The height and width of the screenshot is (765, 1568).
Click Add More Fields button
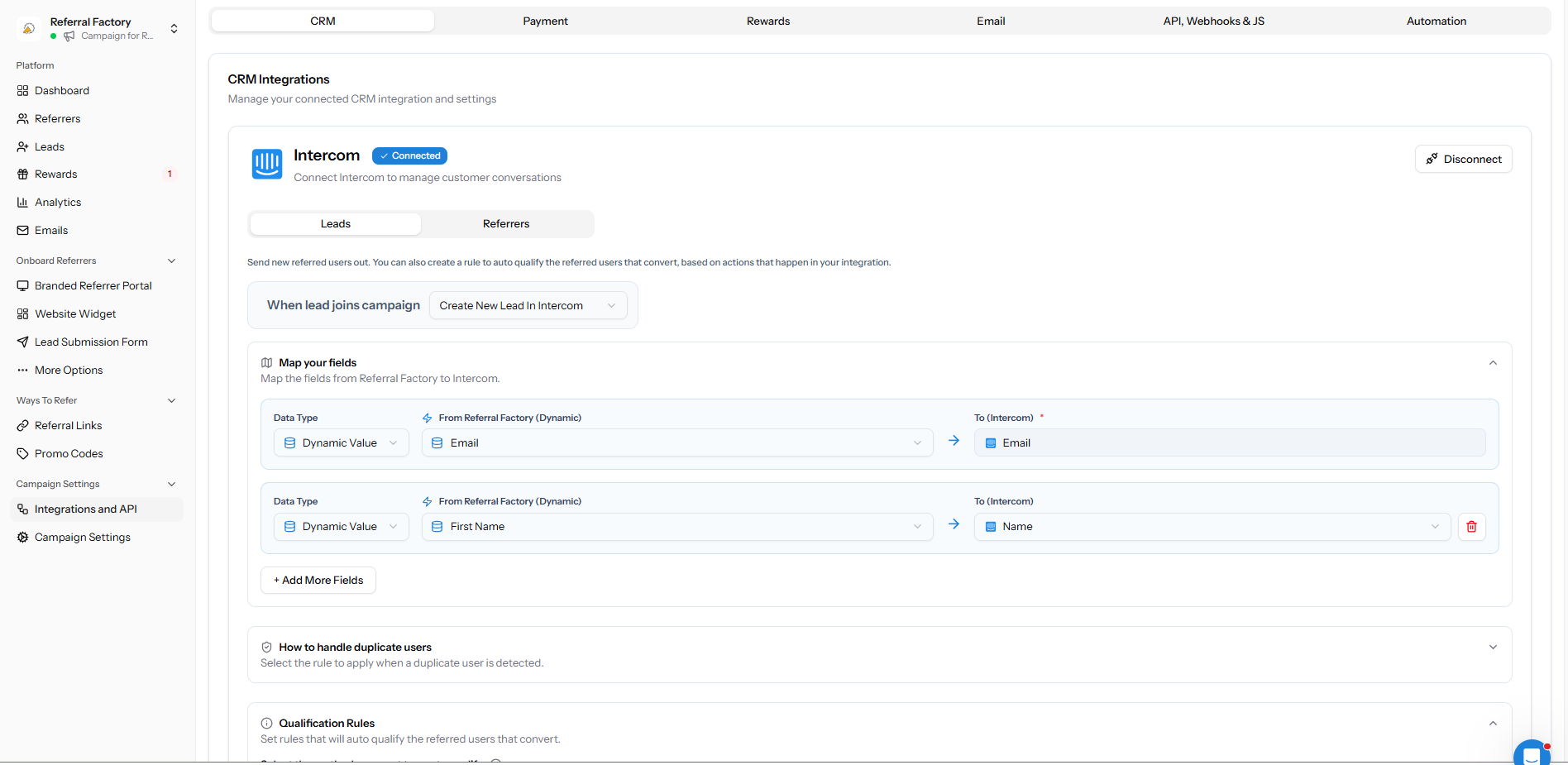[318, 581]
